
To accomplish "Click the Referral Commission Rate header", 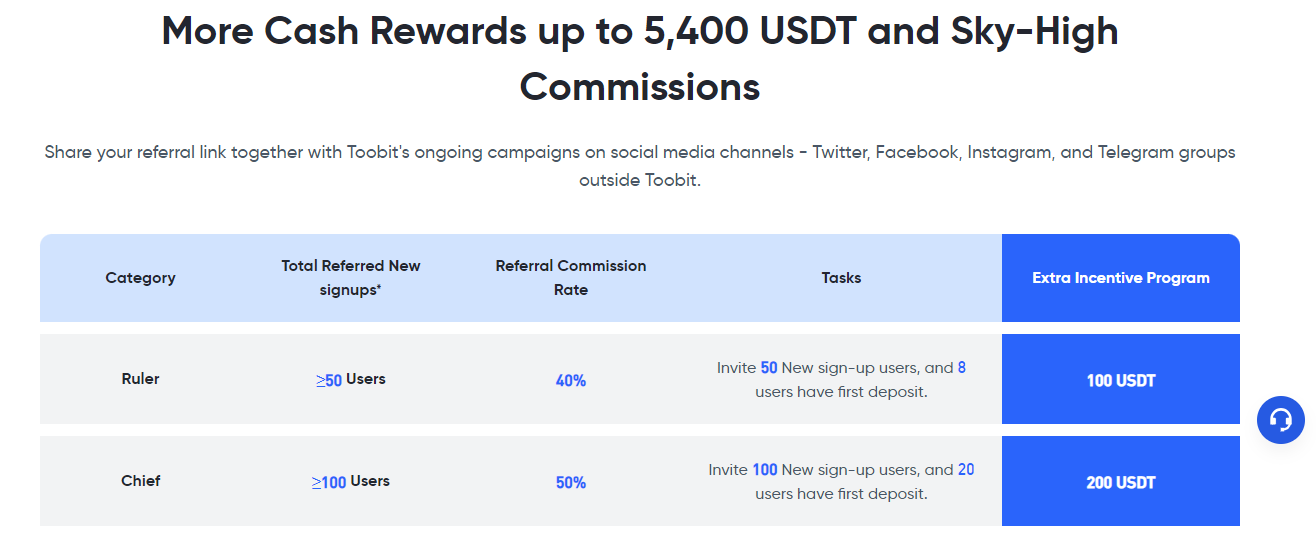I will 571,278.
